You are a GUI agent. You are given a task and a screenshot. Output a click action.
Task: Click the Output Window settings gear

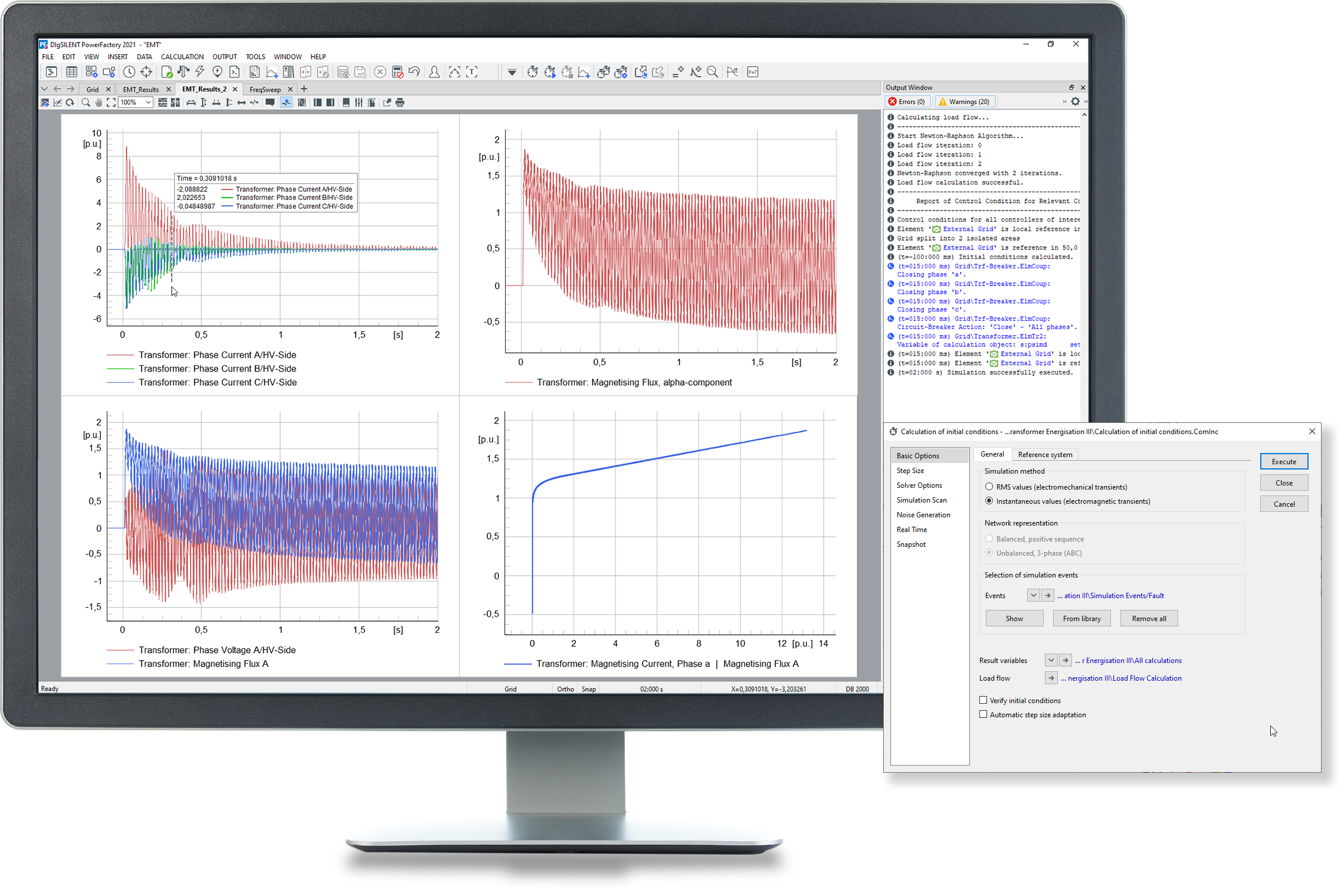coord(1075,101)
